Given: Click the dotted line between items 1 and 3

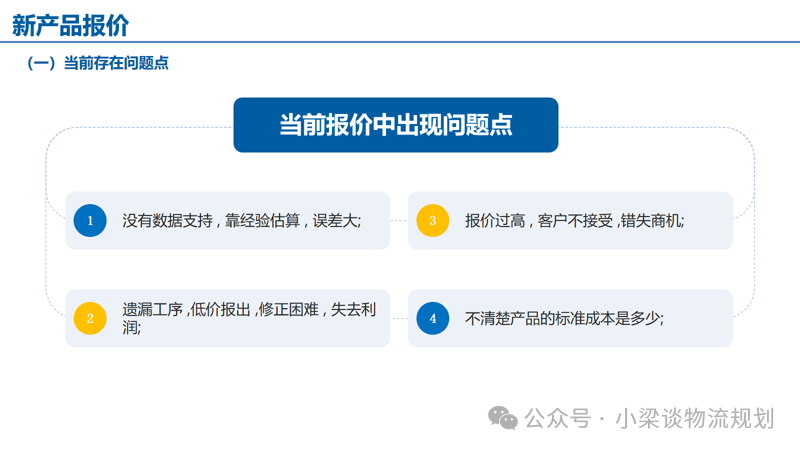Looking at the screenshot, I should (x=398, y=220).
